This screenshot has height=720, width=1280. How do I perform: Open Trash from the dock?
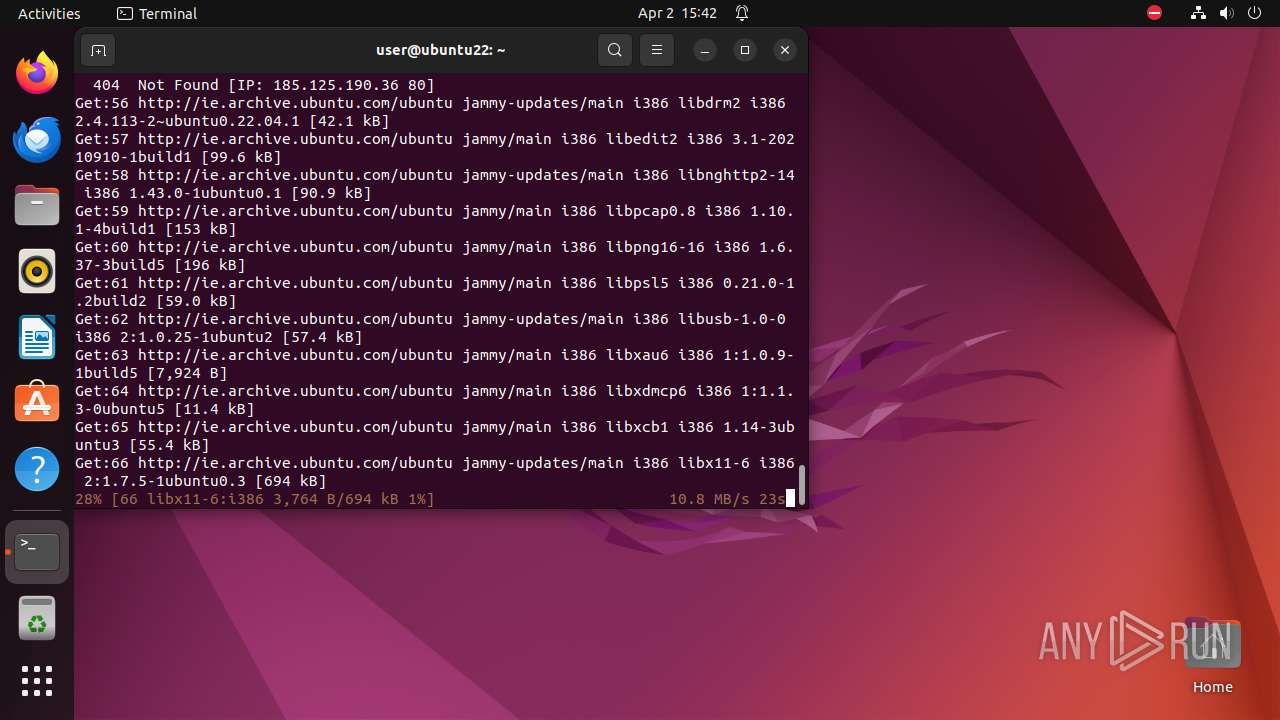tap(37, 618)
